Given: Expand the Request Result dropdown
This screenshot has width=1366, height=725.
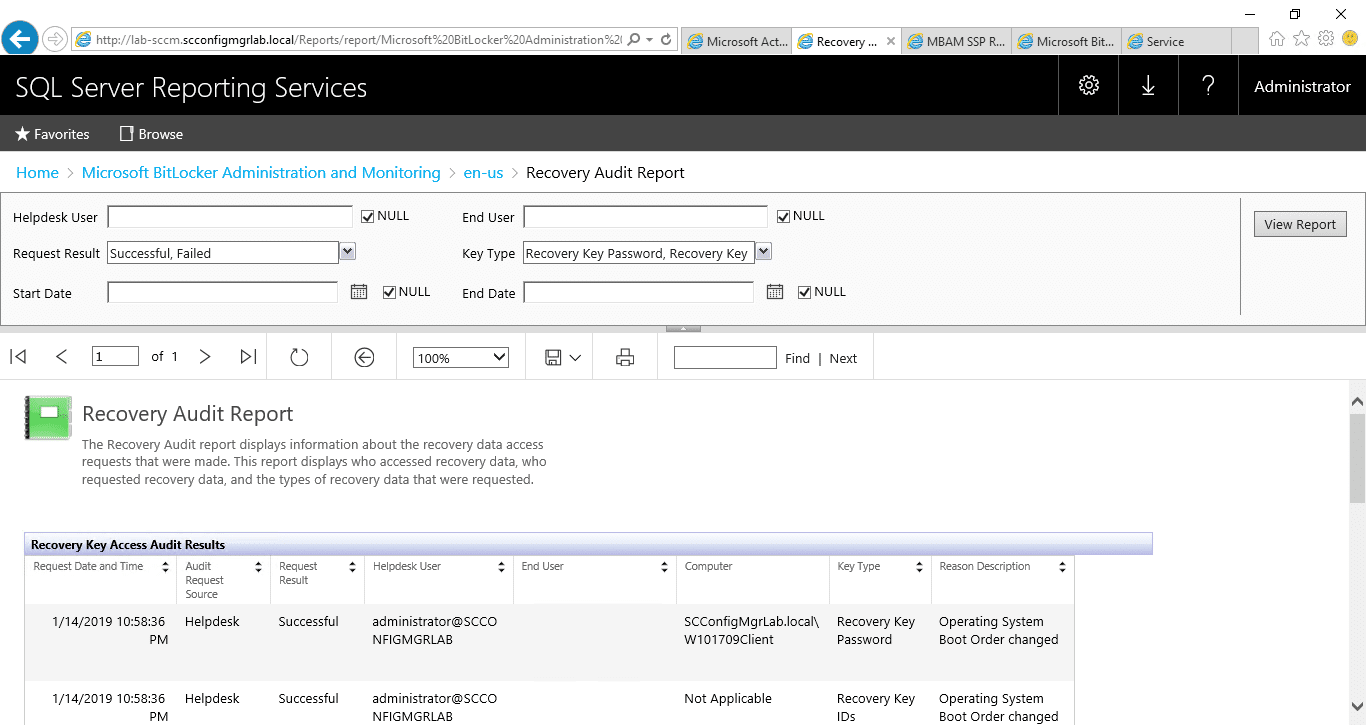Looking at the screenshot, I should point(348,252).
